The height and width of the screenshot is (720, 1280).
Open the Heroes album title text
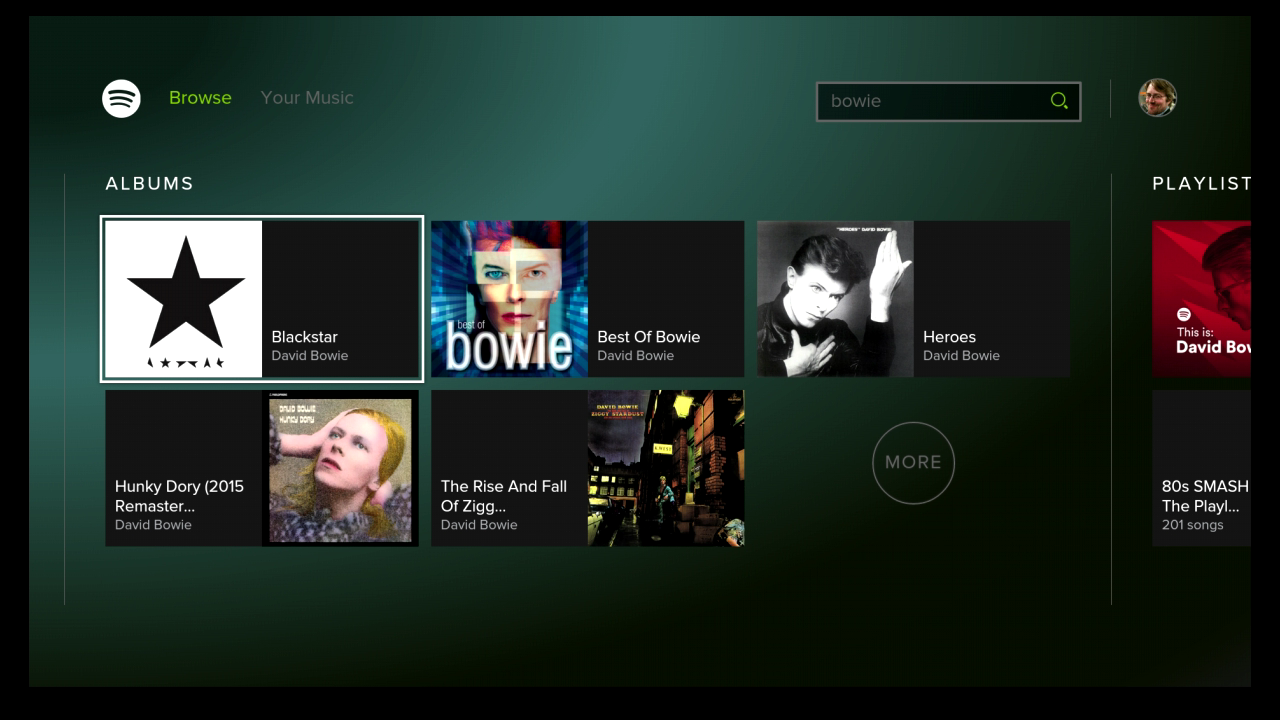click(949, 337)
